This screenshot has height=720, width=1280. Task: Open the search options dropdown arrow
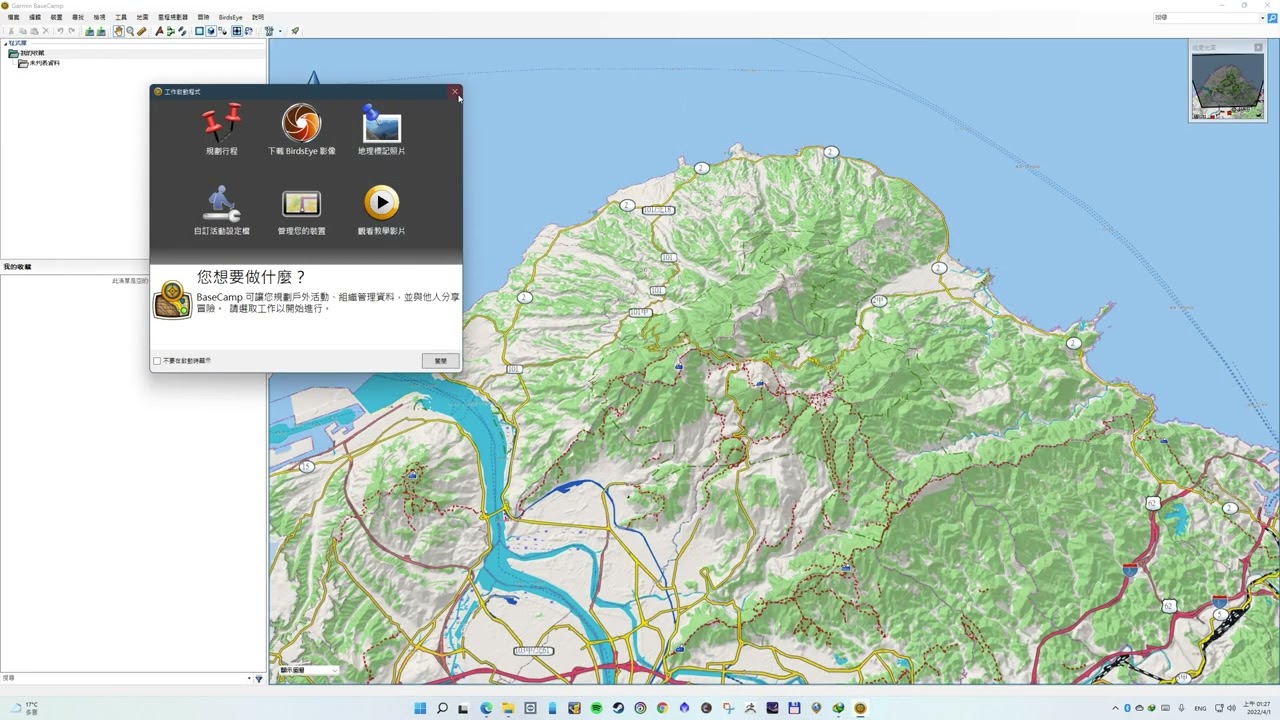pyautogui.click(x=250, y=679)
